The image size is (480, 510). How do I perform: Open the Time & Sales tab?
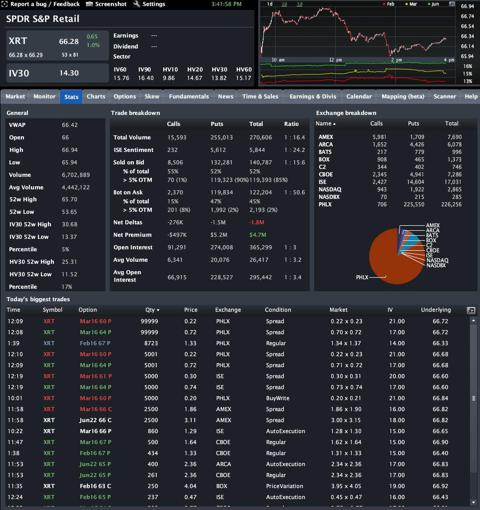click(260, 97)
